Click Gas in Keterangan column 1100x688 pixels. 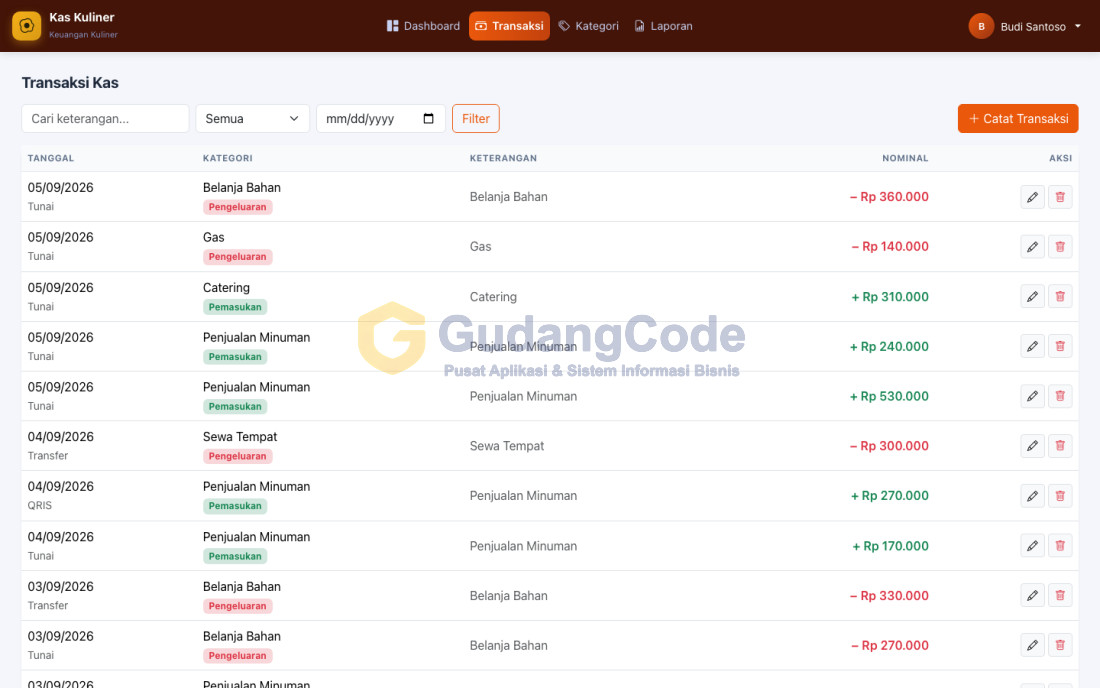coord(481,247)
